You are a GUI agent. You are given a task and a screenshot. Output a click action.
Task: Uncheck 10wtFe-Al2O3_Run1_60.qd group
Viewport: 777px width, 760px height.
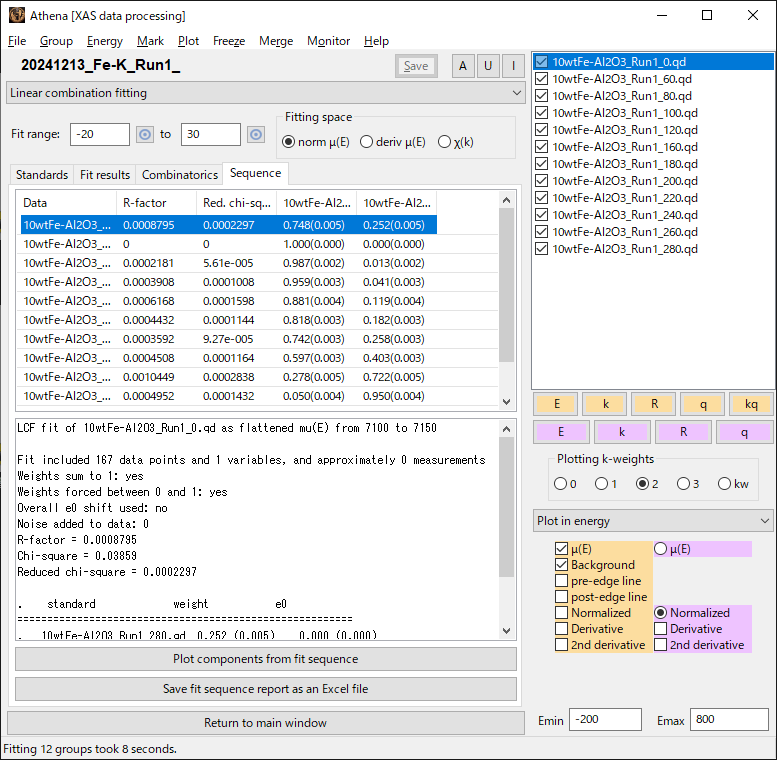(542, 79)
